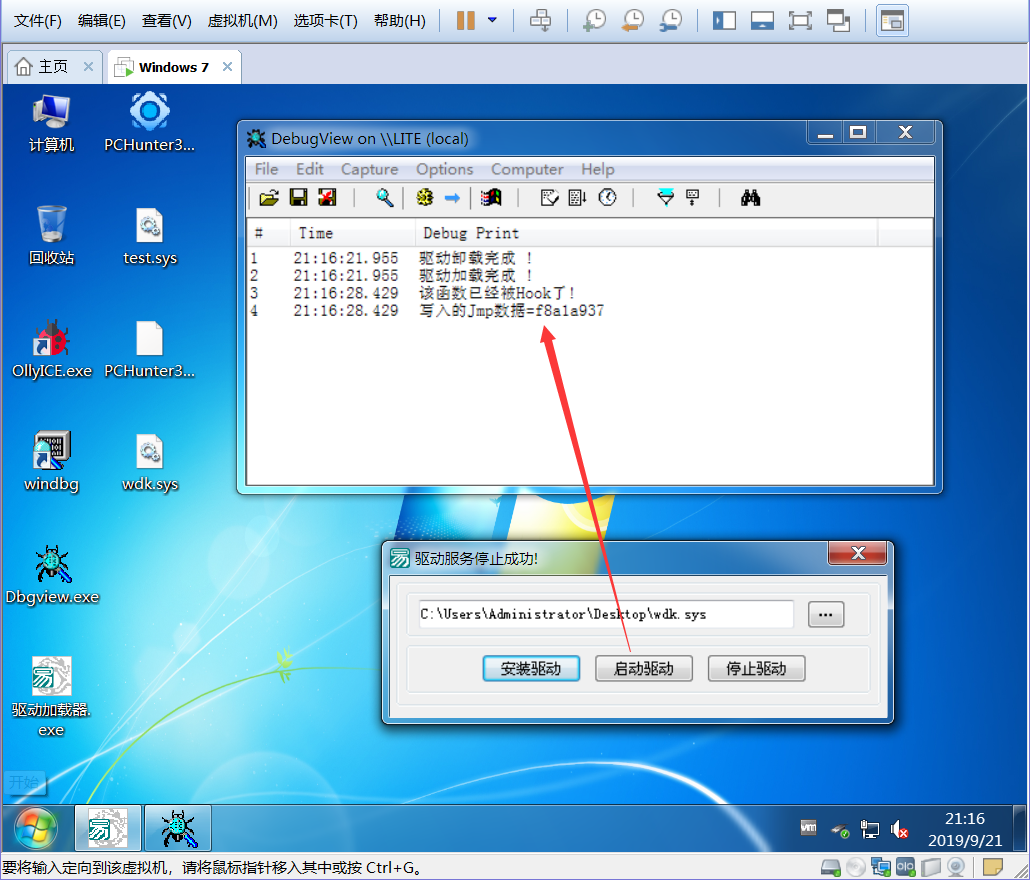This screenshot has width=1030, height=880.
Task: Toggle thumbnail bar icon in VMware toolbar
Action: click(762, 20)
